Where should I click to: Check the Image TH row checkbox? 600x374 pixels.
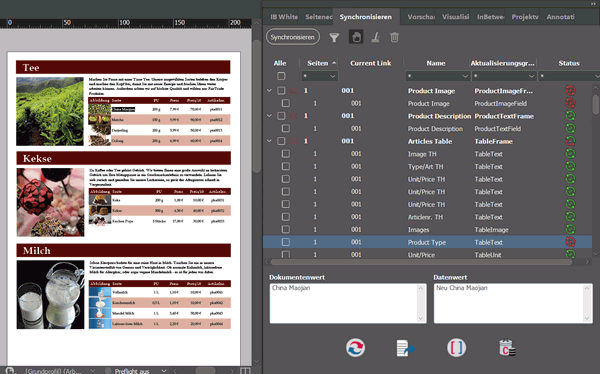pos(285,154)
